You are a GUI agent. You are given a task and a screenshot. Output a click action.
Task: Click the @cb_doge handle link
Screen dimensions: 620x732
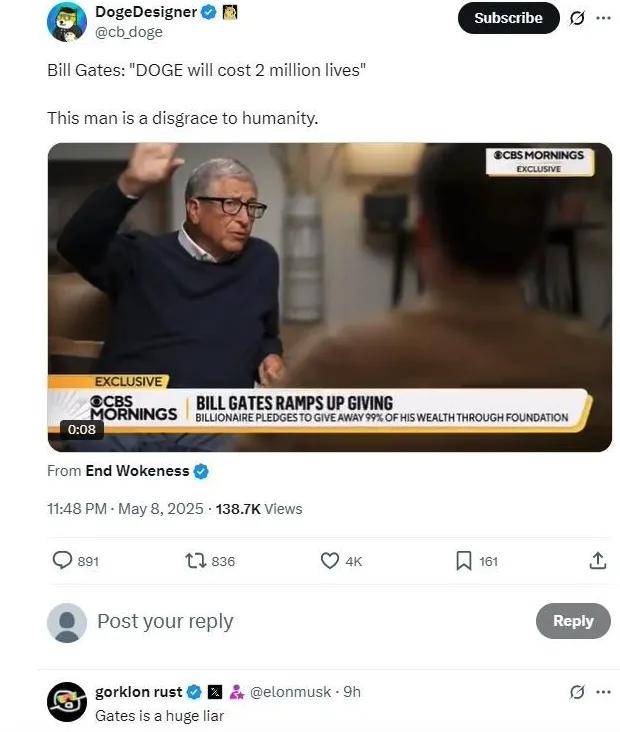click(x=129, y=32)
